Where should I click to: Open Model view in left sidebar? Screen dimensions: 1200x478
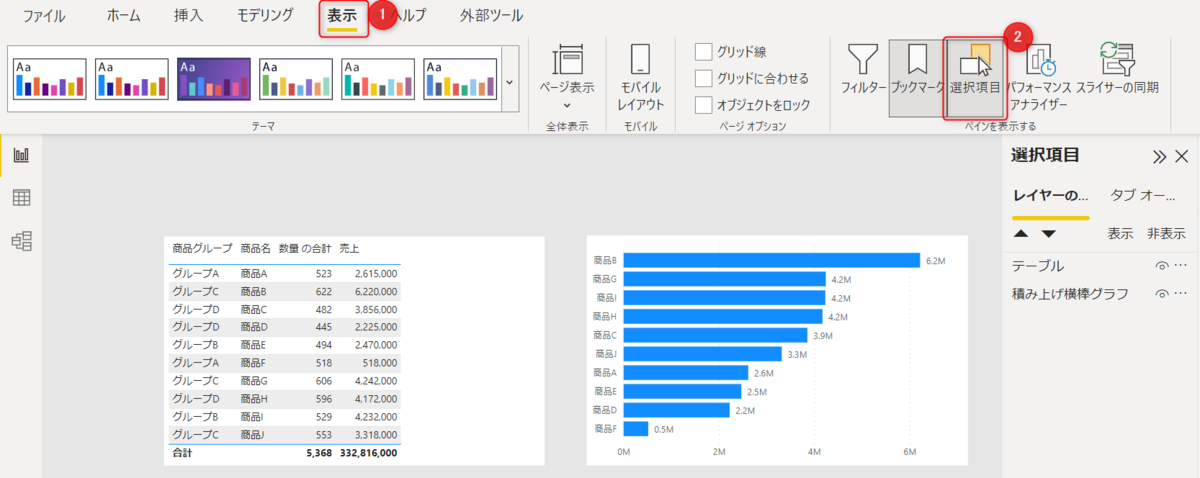pos(21,240)
